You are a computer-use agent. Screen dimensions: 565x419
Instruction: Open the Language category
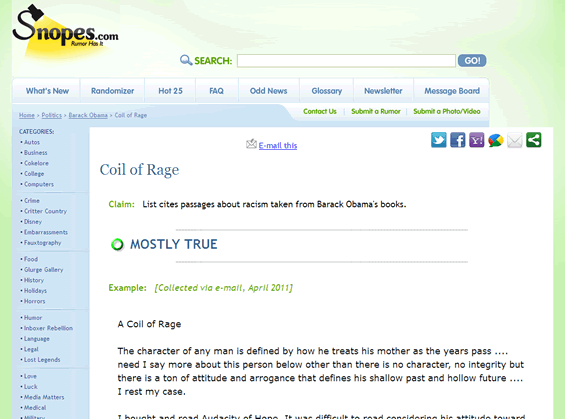click(x=37, y=339)
